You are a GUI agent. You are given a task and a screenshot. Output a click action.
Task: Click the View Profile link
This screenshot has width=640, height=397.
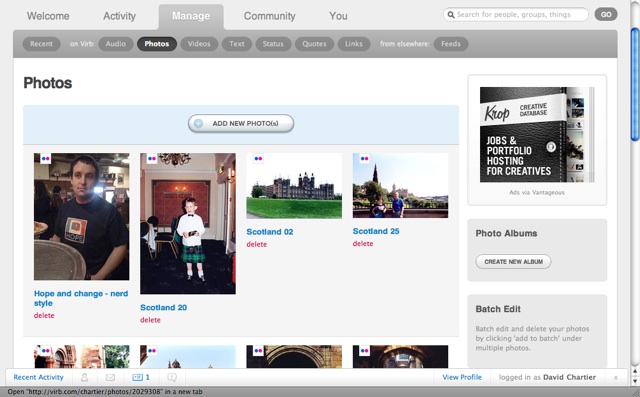tap(462, 377)
